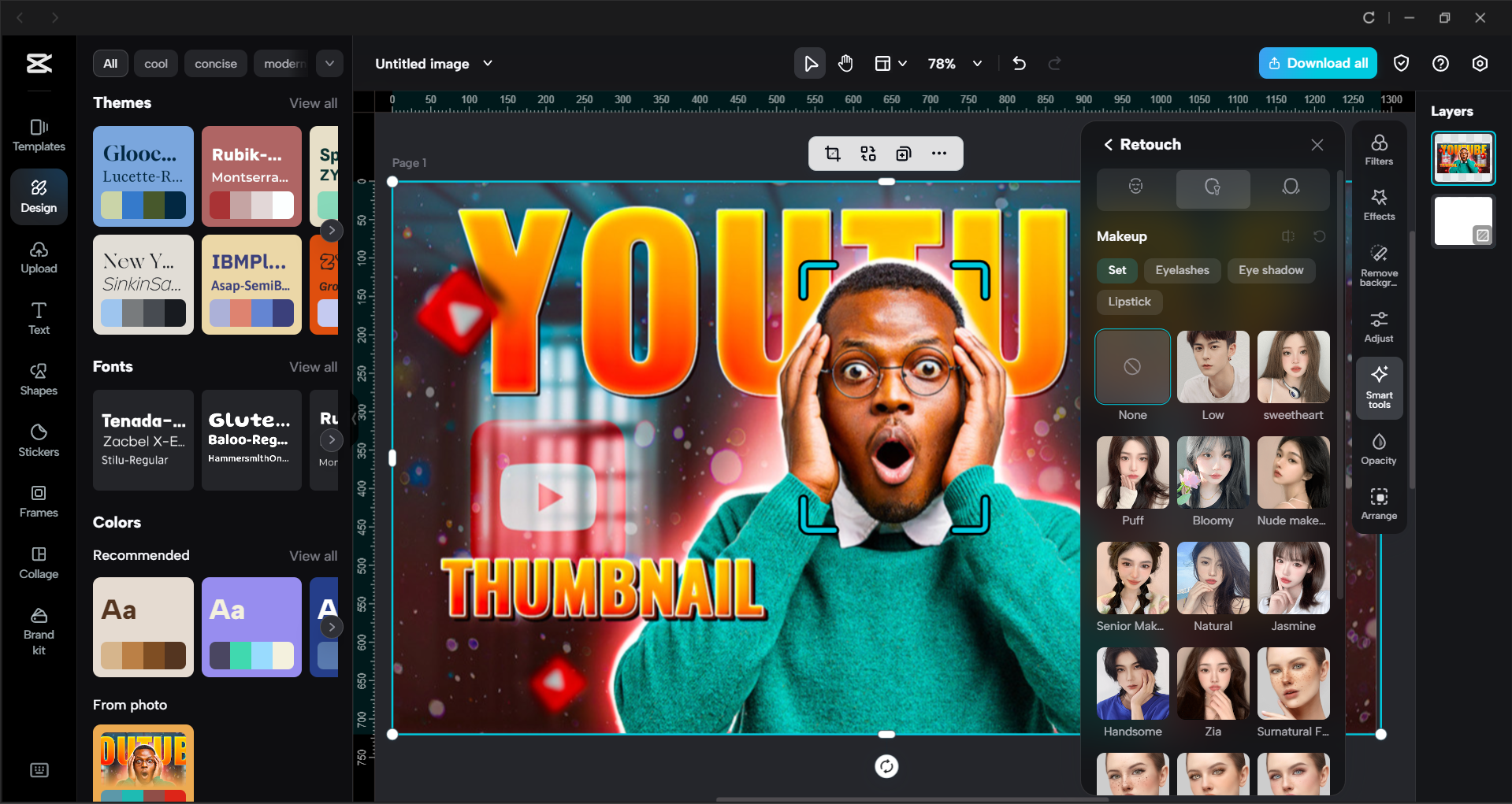
Task: Activate the hand pan tool
Action: coord(845,63)
